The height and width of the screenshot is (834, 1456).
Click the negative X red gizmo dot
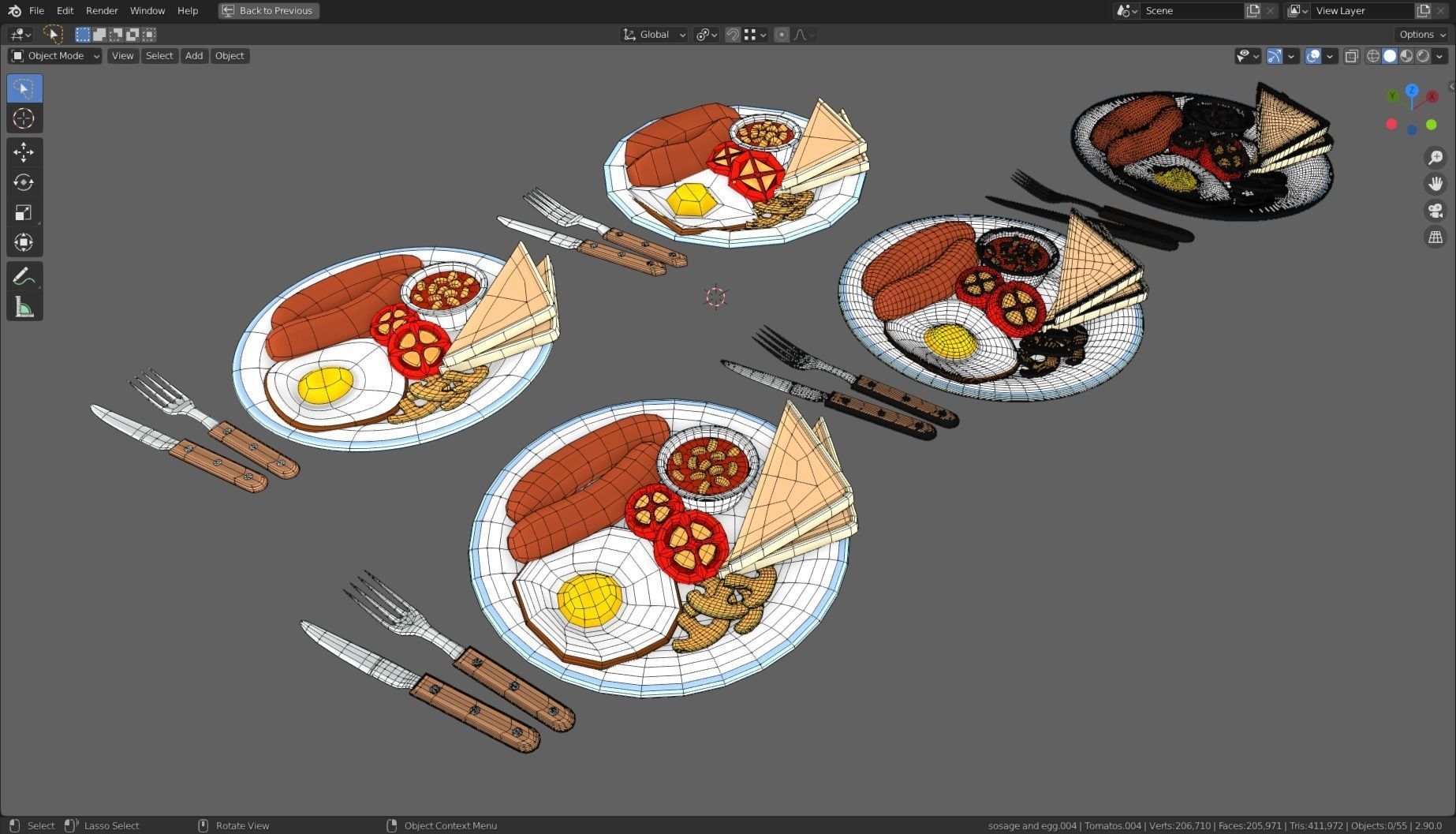[1391, 125]
